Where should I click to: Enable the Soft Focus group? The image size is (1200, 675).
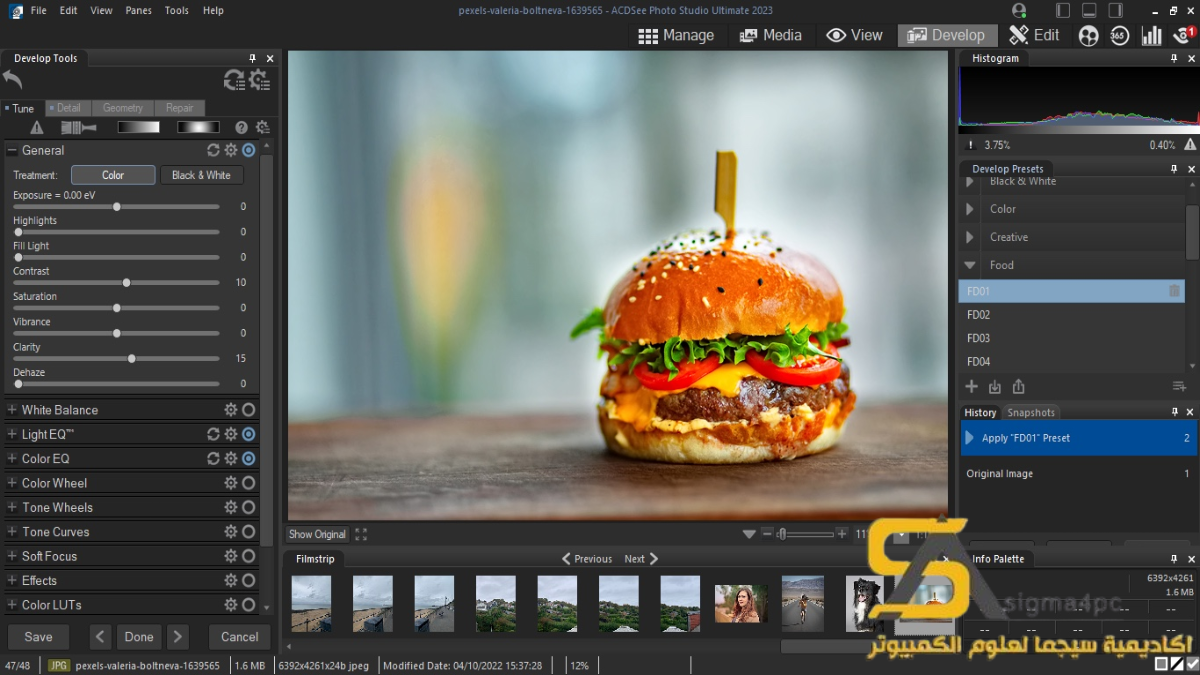[x=249, y=556]
